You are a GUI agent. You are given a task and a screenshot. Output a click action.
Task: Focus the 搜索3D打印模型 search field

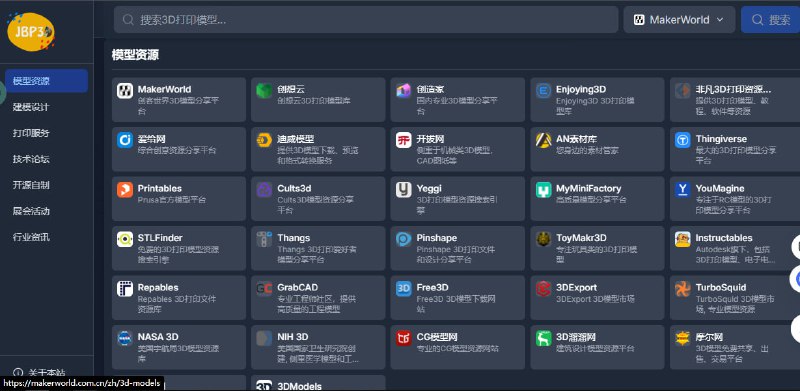pos(366,20)
